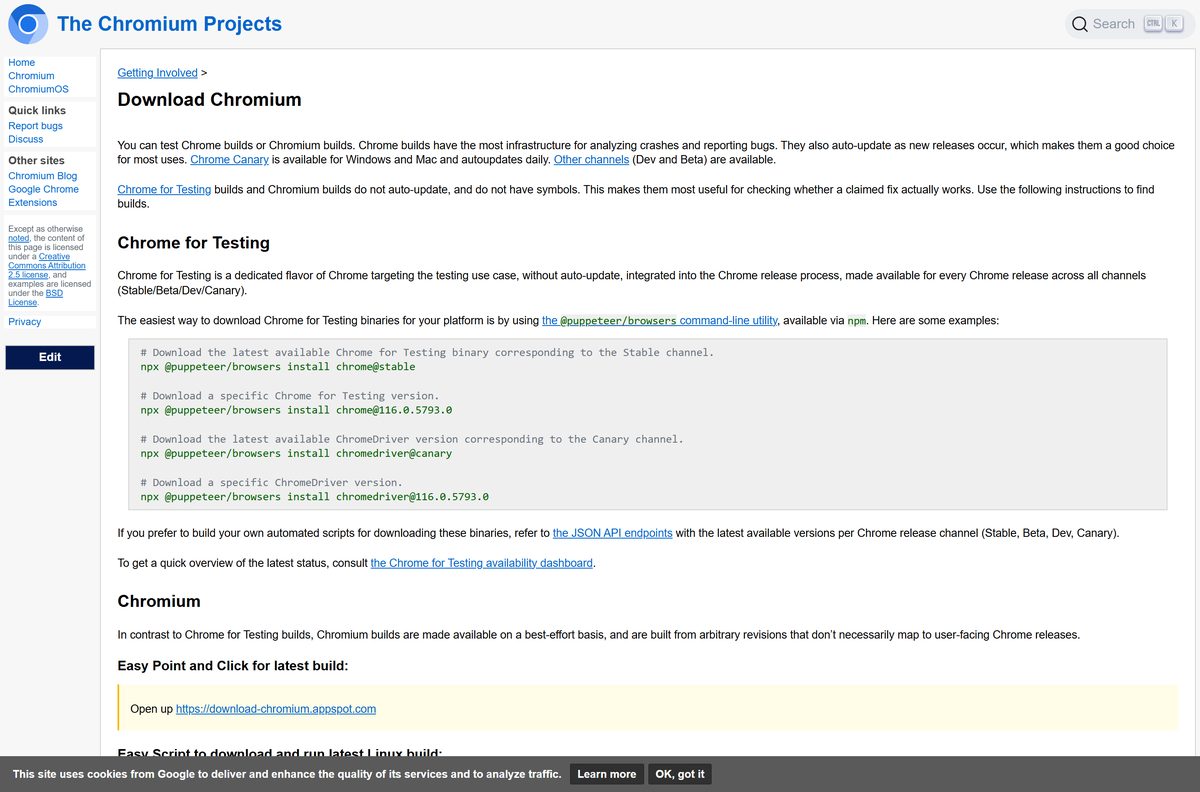The width and height of the screenshot is (1200, 792).
Task: Open the ChromiumOS sidebar link
Action: coord(38,89)
